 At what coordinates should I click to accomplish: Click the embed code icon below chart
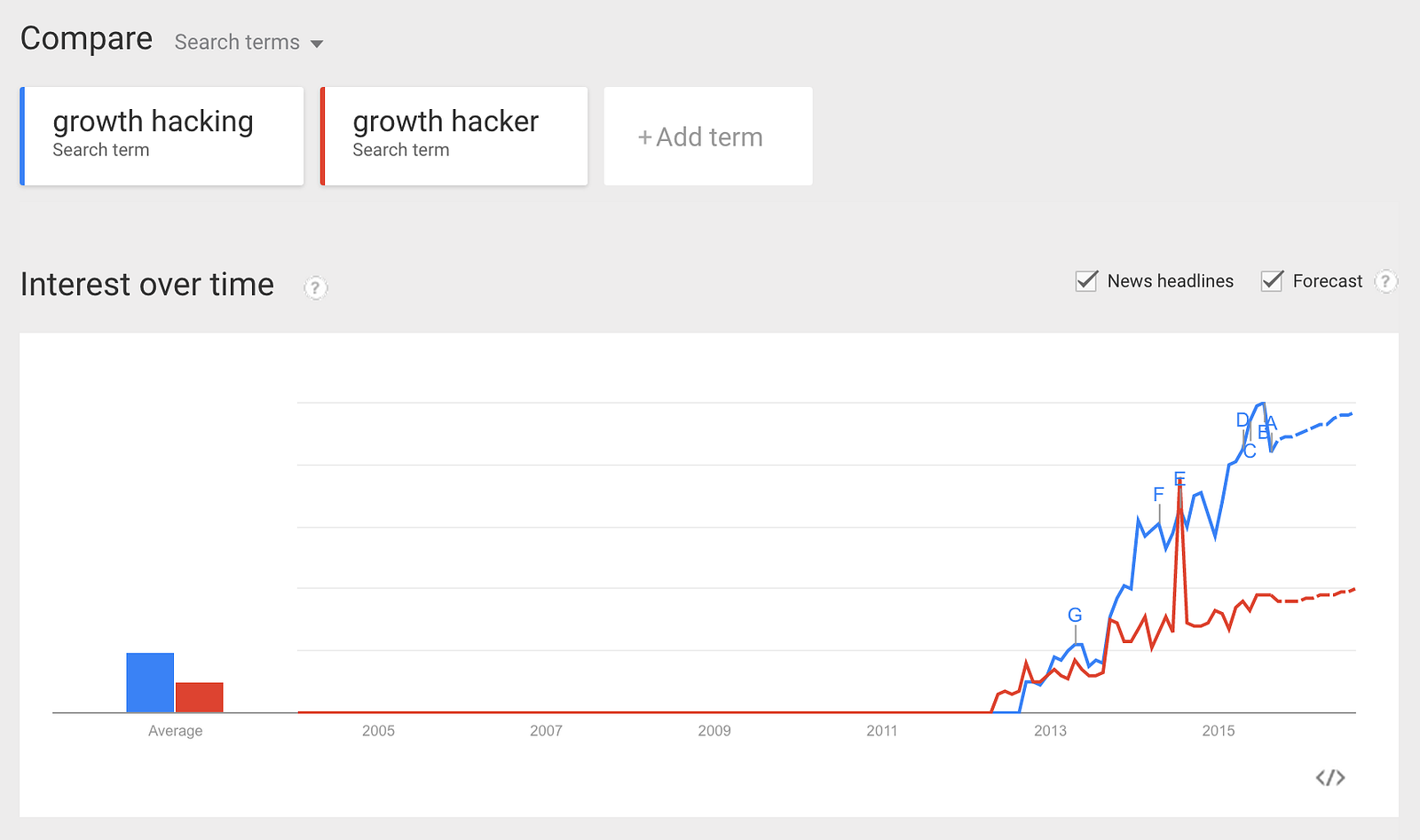[1329, 778]
